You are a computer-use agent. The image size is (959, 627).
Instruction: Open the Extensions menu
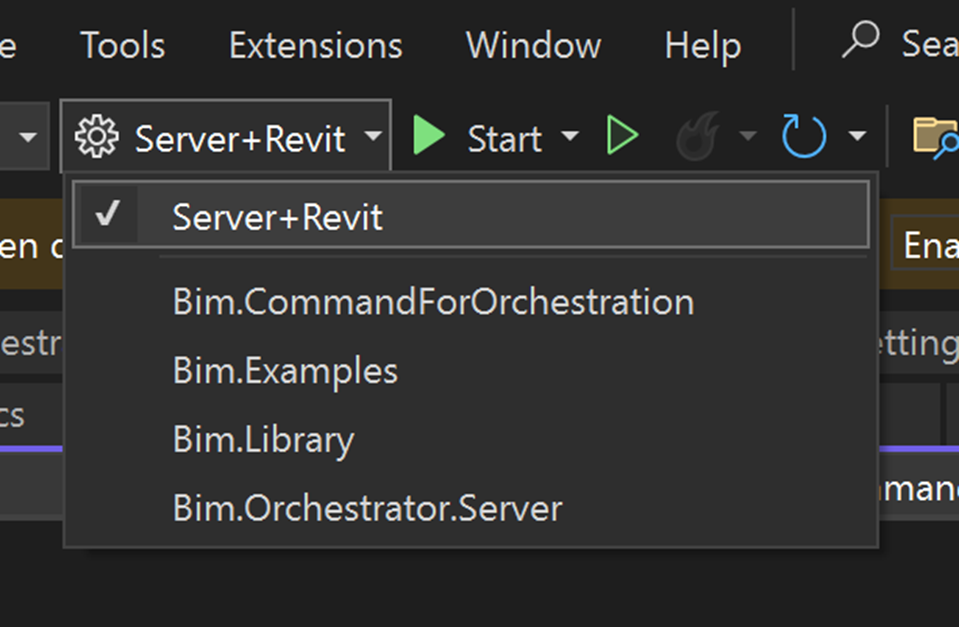tap(314, 44)
